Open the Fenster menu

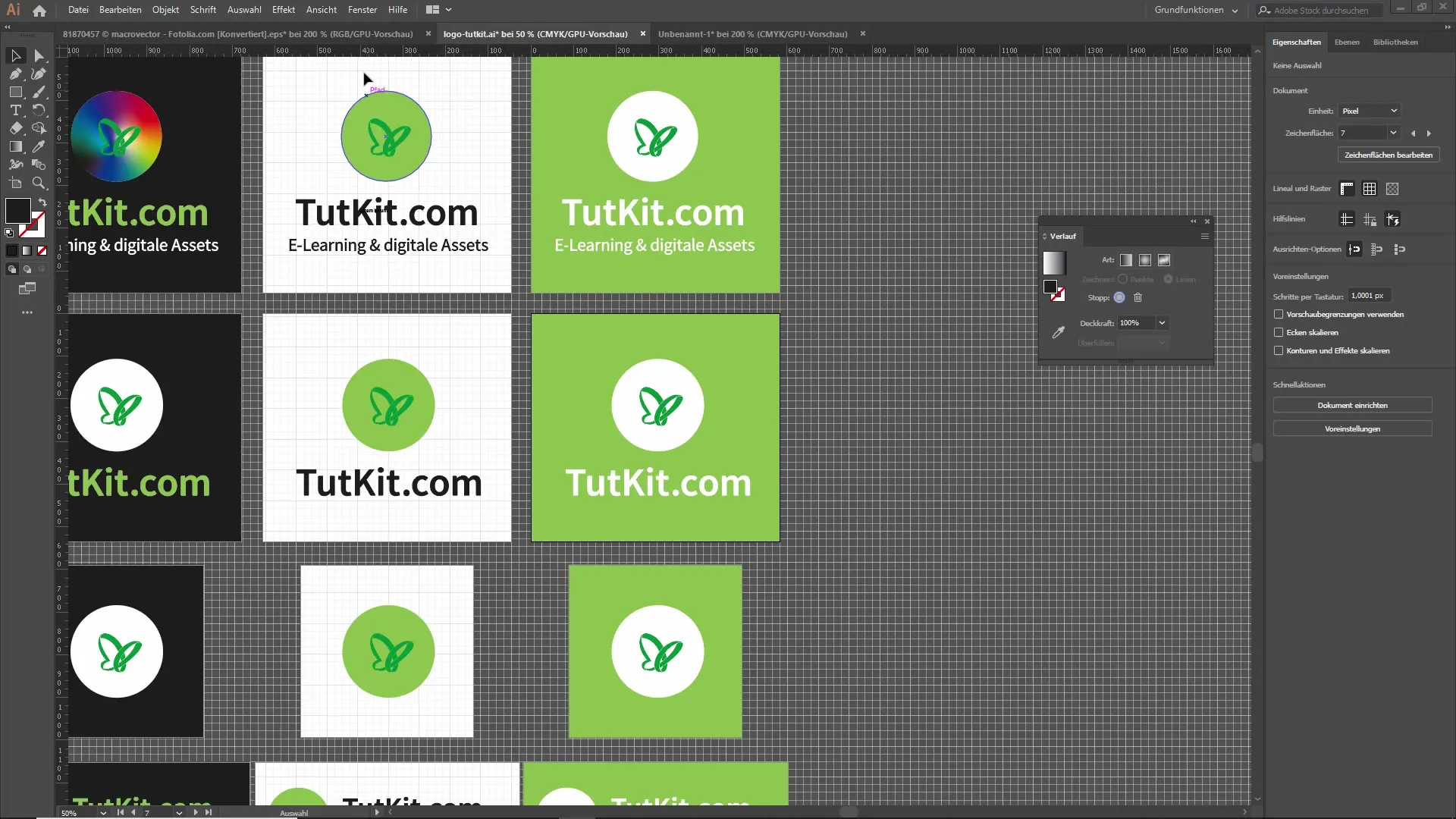[362, 10]
